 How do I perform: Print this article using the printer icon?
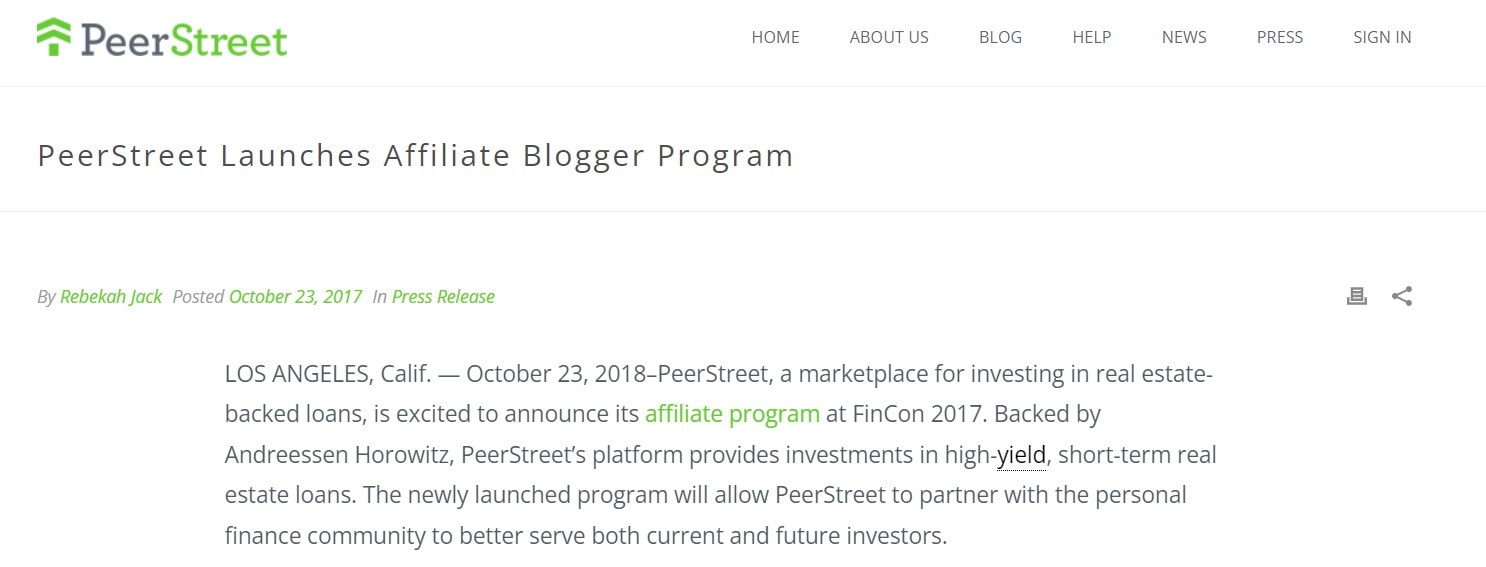[x=1356, y=296]
